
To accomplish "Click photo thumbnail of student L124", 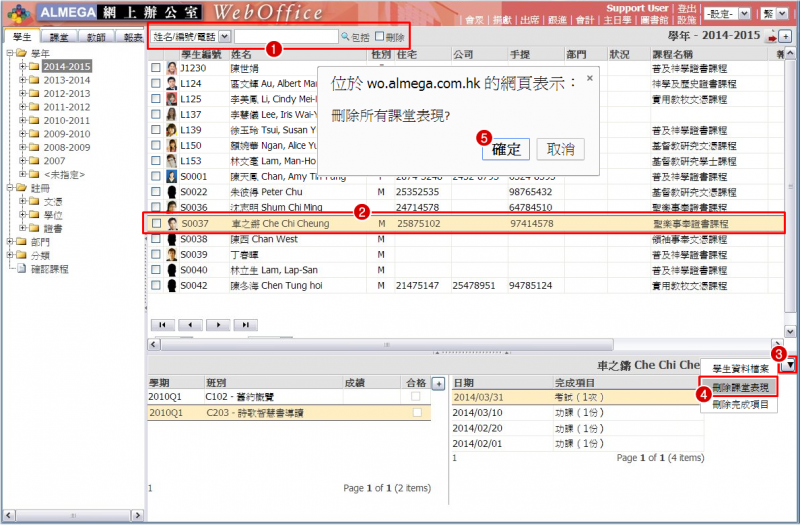I will coord(171,84).
